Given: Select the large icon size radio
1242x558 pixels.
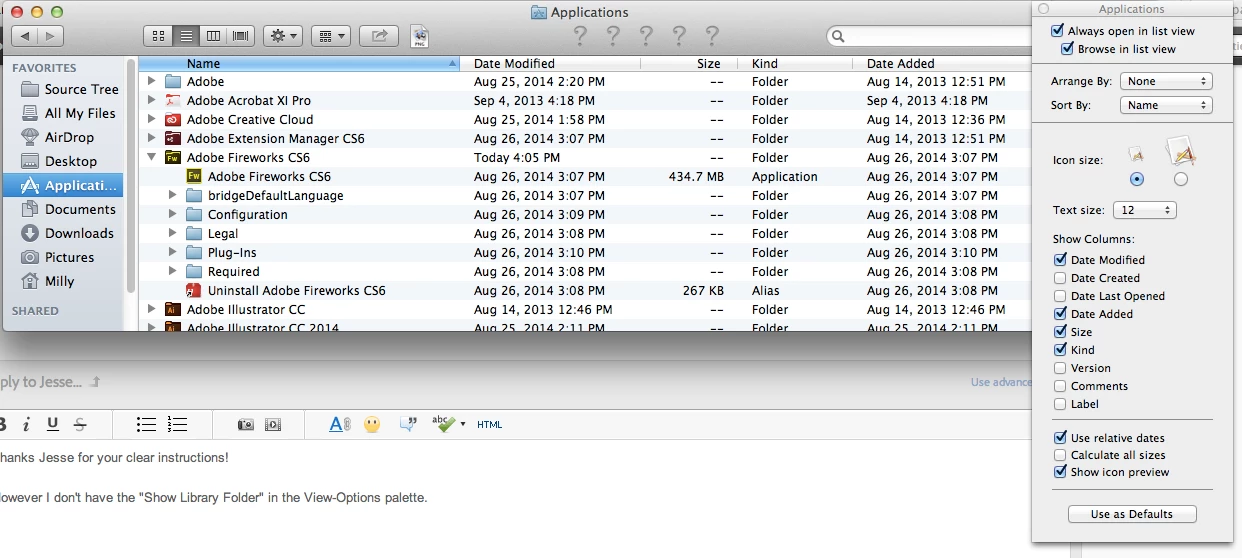Looking at the screenshot, I should coord(1181,179).
